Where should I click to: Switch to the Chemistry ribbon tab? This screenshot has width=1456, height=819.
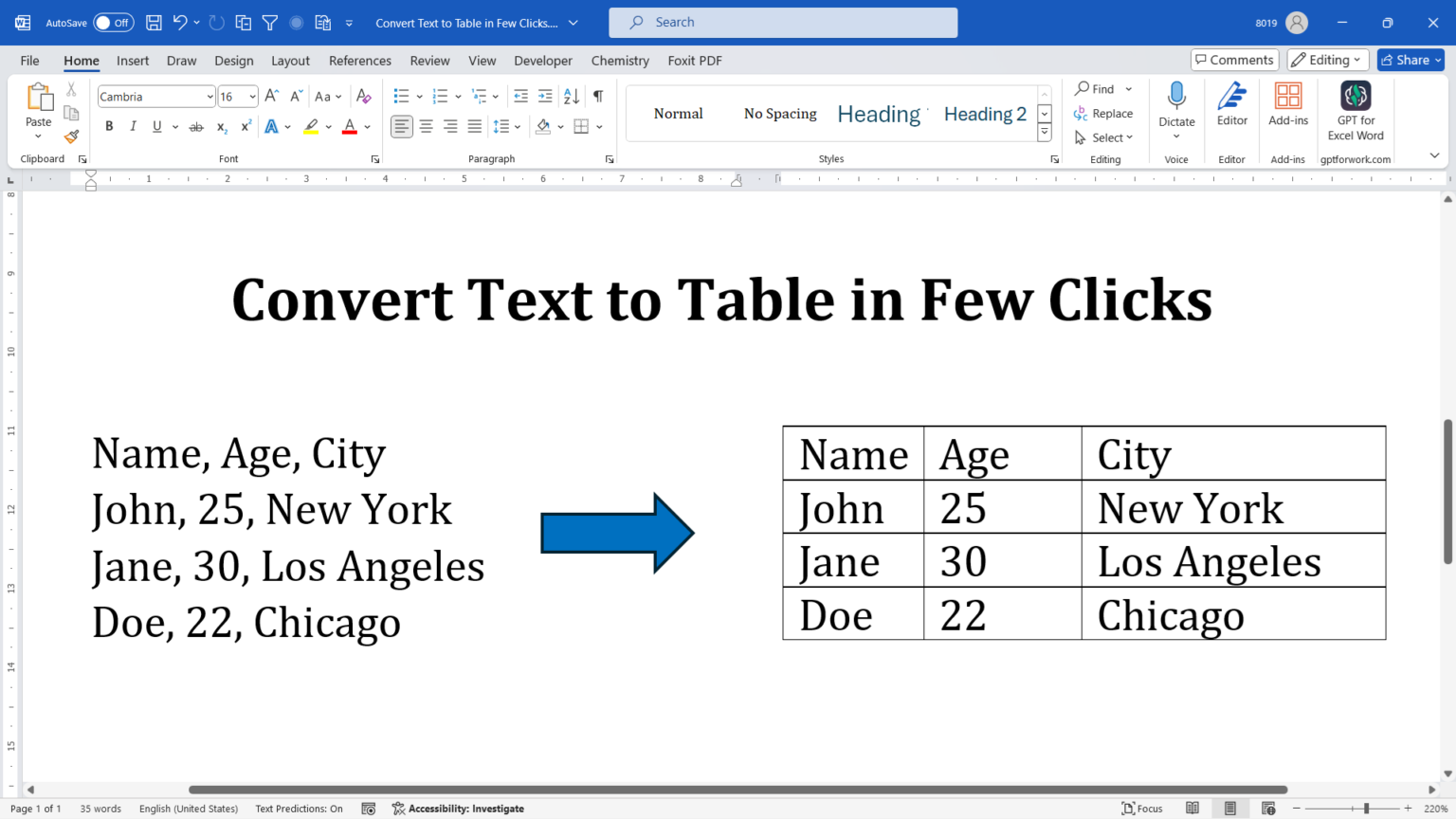(619, 60)
